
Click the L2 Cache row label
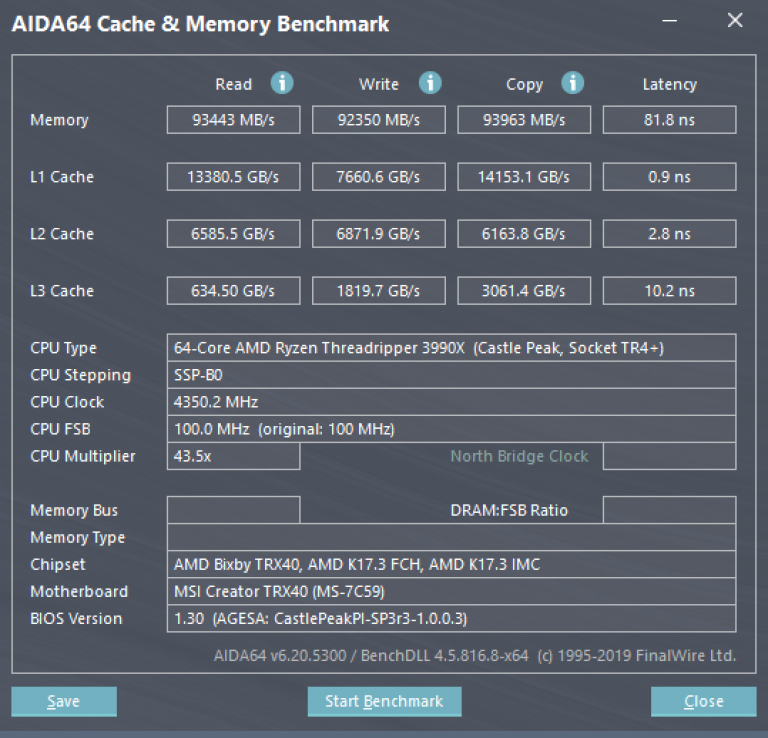[x=62, y=234]
